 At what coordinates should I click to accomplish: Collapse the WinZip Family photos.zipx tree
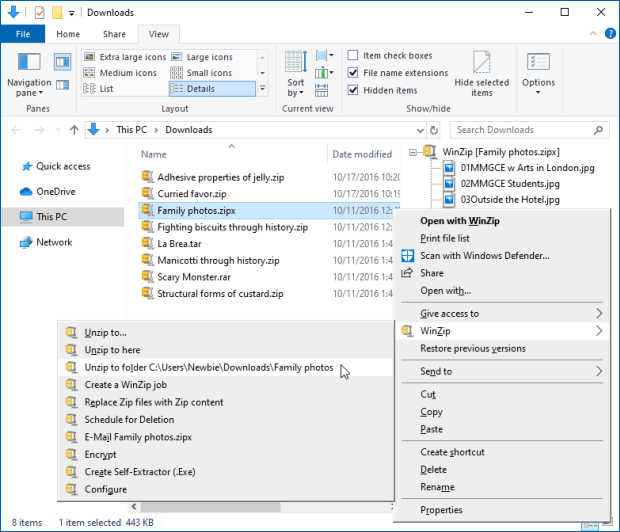(x=412, y=152)
